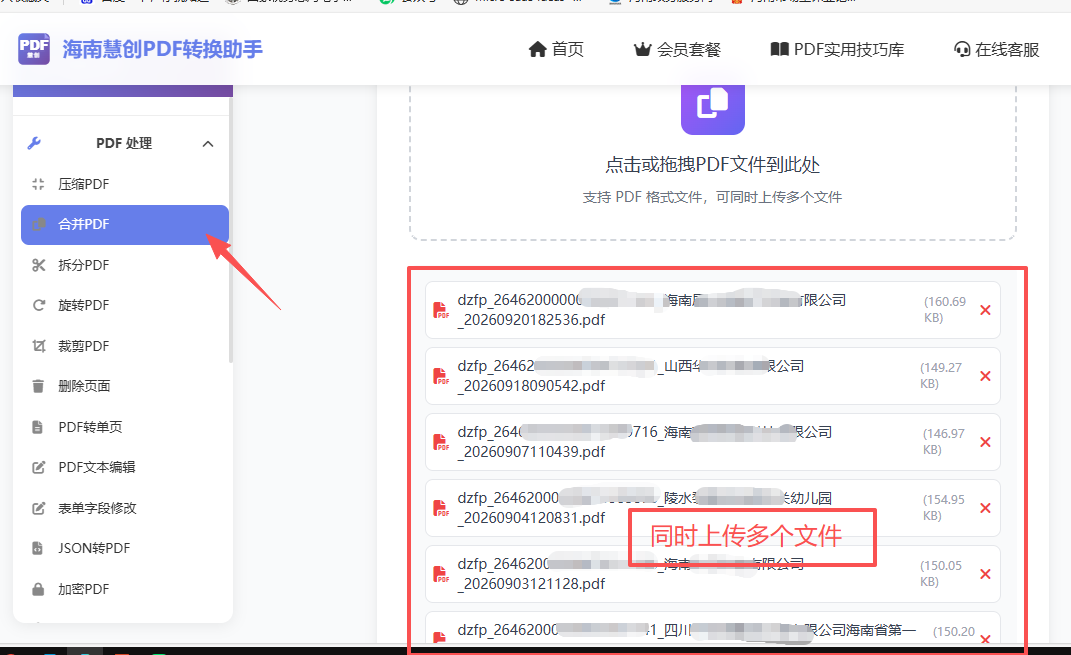
Task: Click the book icon beside PDF实用技巧库
Action: [x=779, y=49]
